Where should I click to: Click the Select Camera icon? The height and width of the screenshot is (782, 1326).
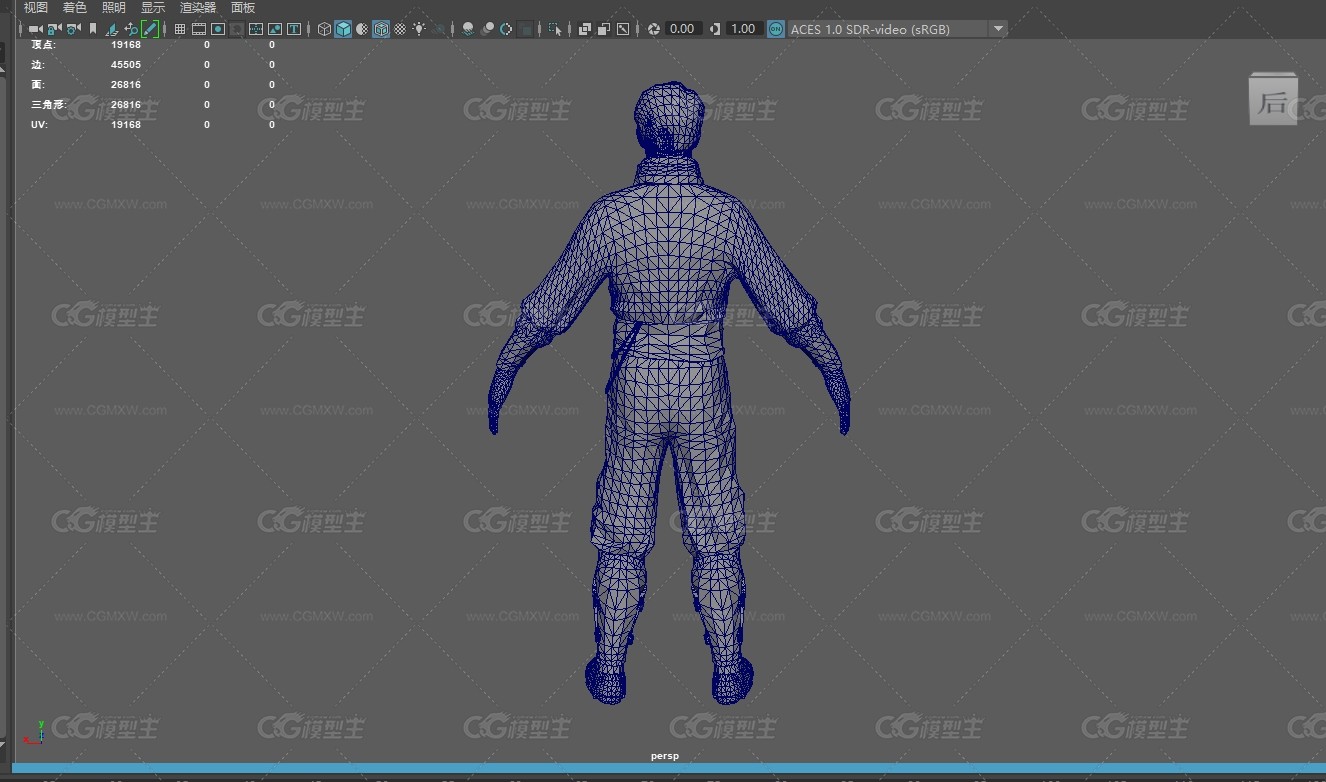tap(35, 29)
